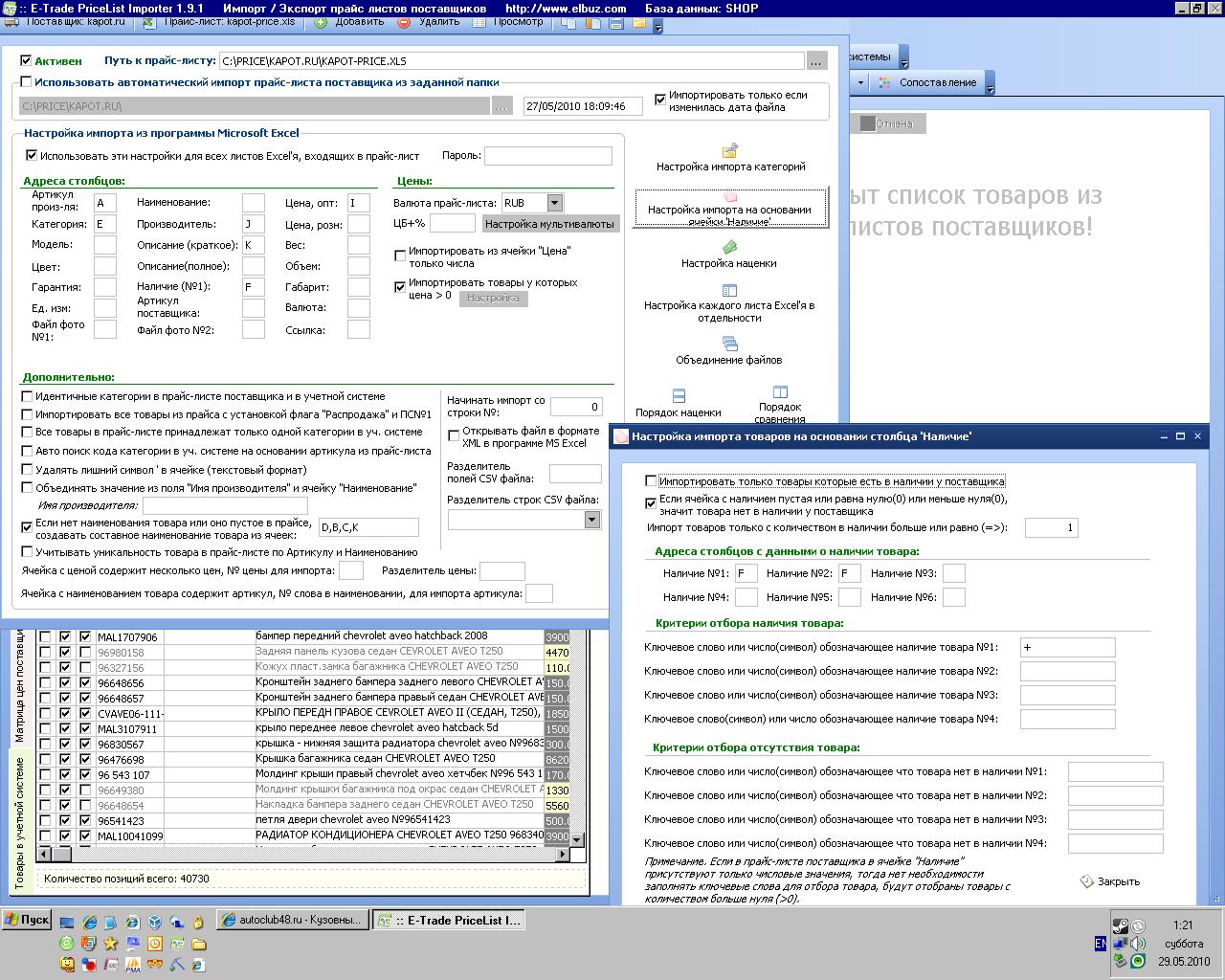
Task: Toggle use settings for all Excel sheets
Action: coord(32,155)
